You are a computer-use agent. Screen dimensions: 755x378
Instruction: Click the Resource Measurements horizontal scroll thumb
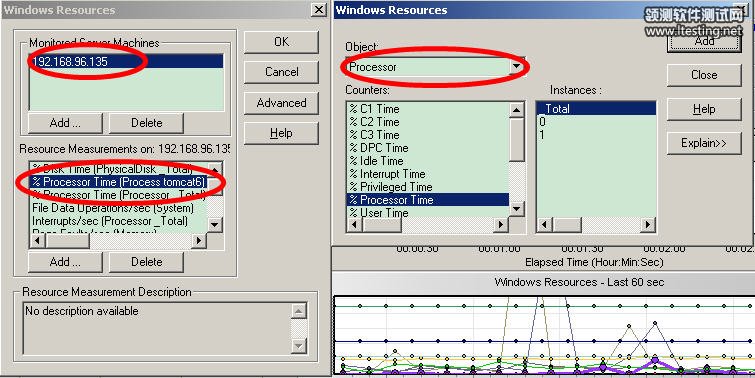67,241
